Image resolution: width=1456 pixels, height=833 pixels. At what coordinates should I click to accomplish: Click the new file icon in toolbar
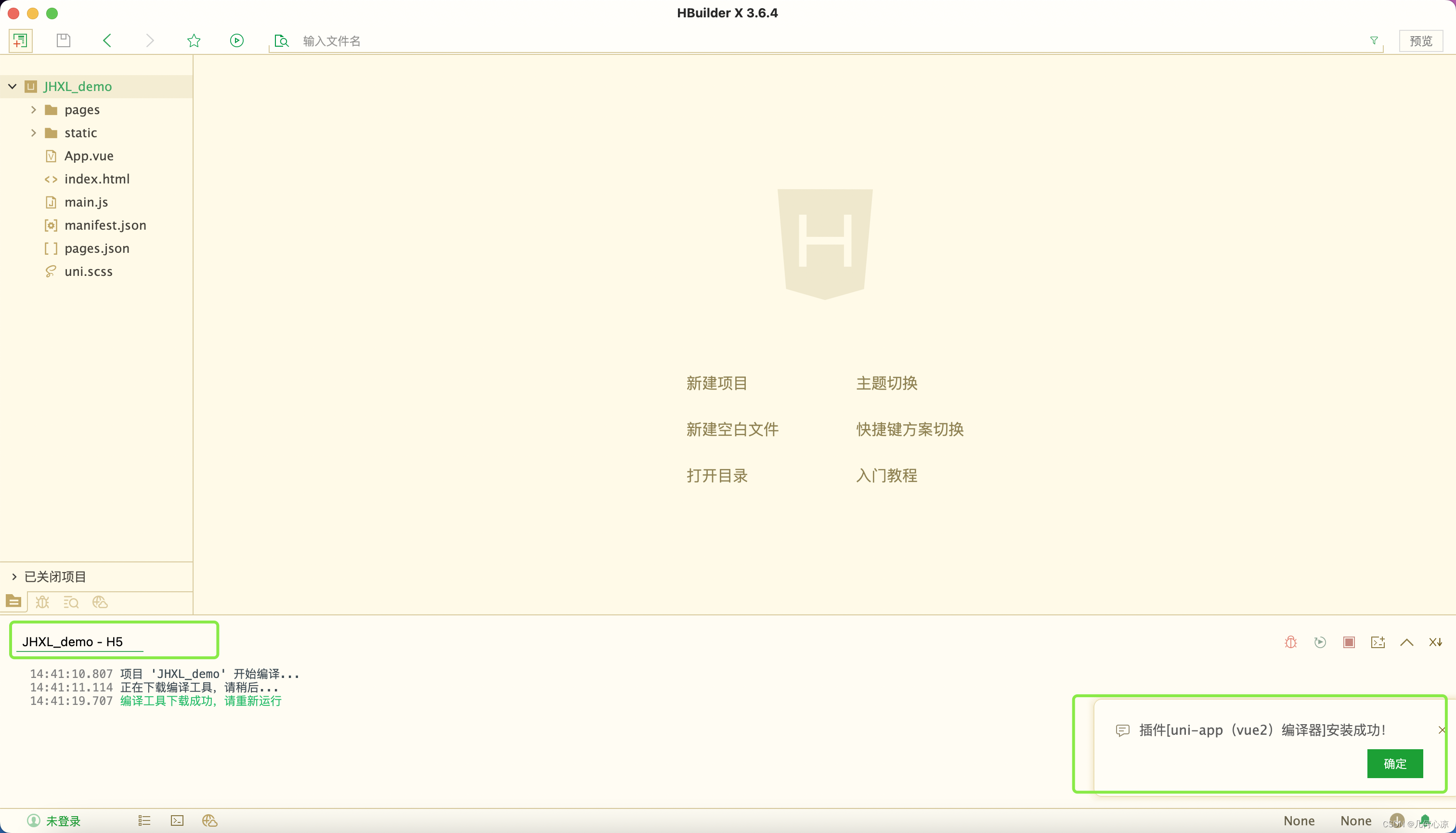tap(20, 40)
